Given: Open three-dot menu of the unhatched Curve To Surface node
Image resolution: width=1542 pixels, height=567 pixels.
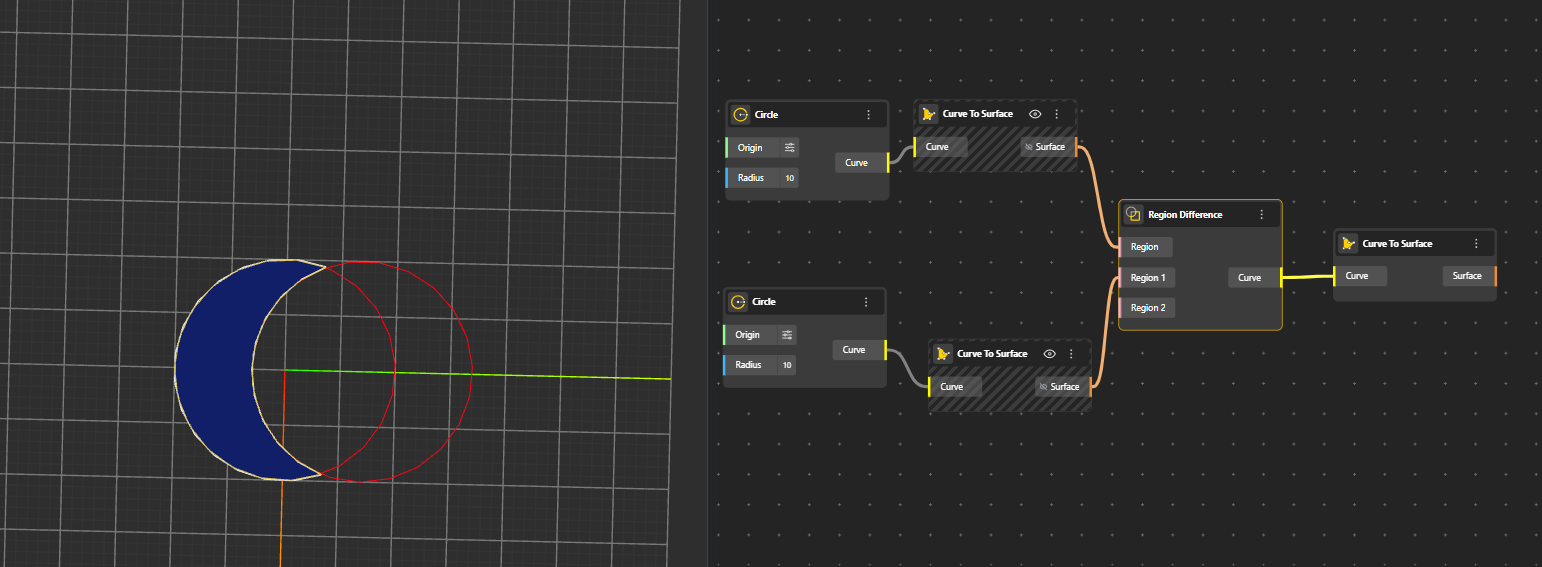Looking at the screenshot, I should (1476, 244).
